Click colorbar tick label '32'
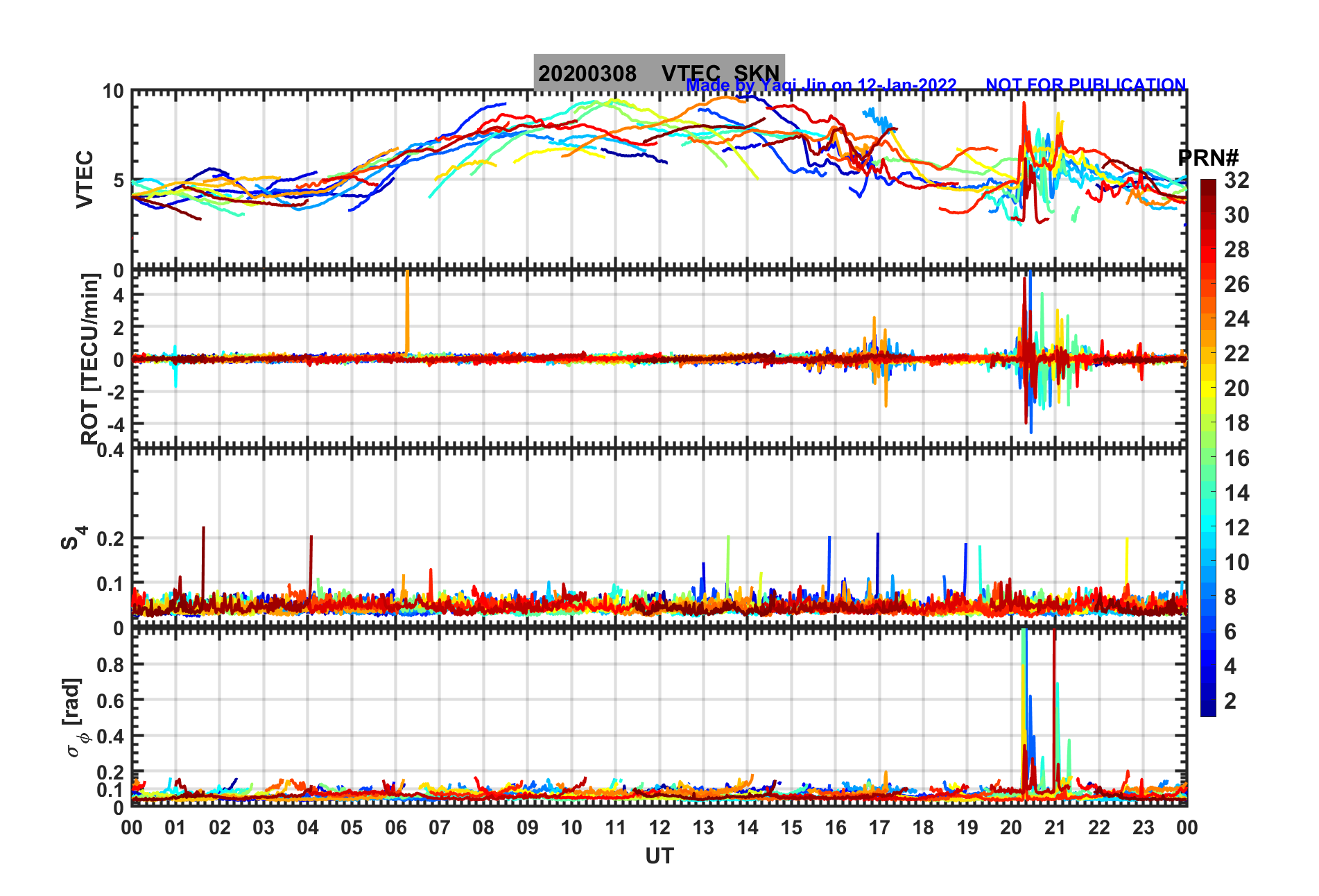The width and height of the screenshot is (1319, 896). click(x=1237, y=180)
